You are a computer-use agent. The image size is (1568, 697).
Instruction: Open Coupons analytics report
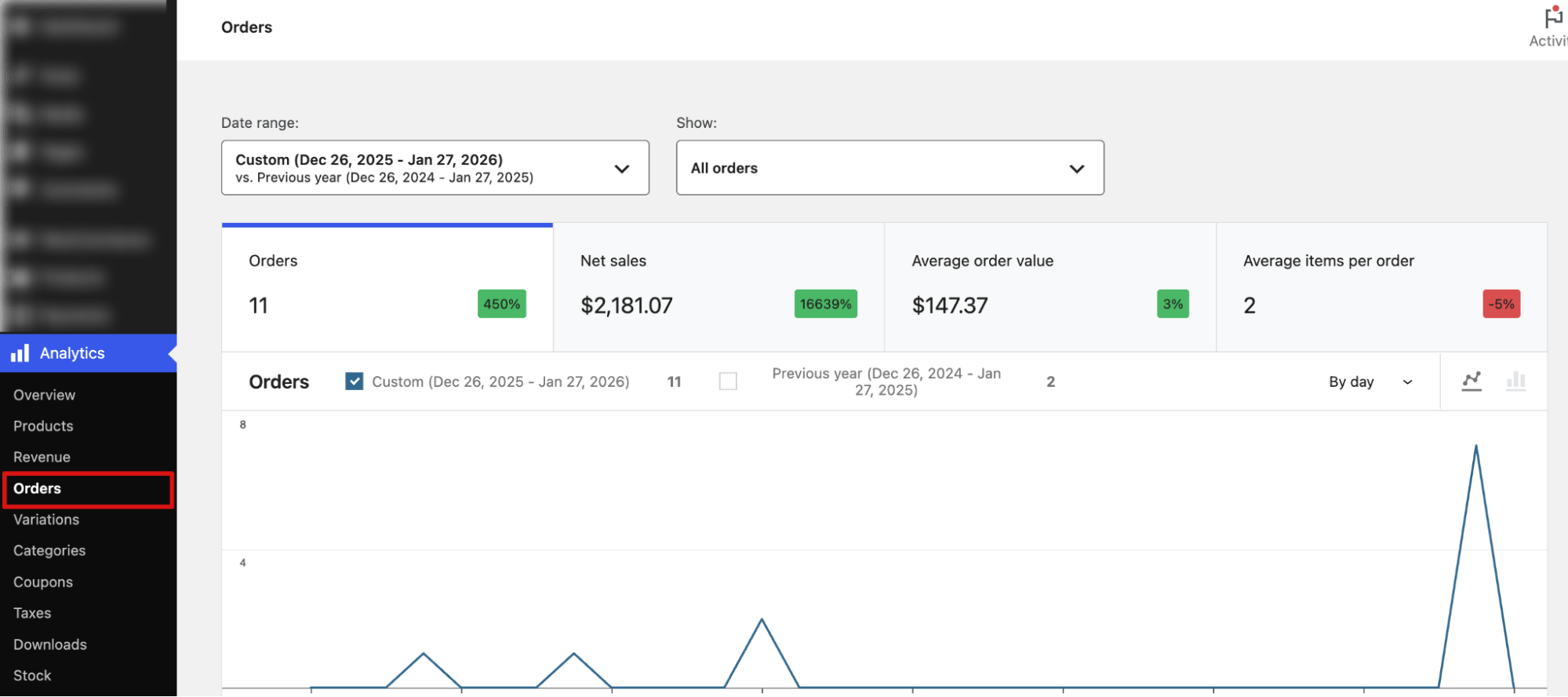[x=43, y=582]
